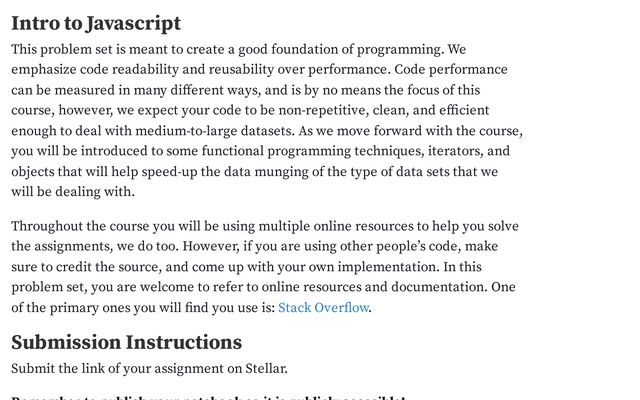Click the phrase 'online resources and documentation'
Viewport: 640px width, 400px height.
(x=374, y=287)
